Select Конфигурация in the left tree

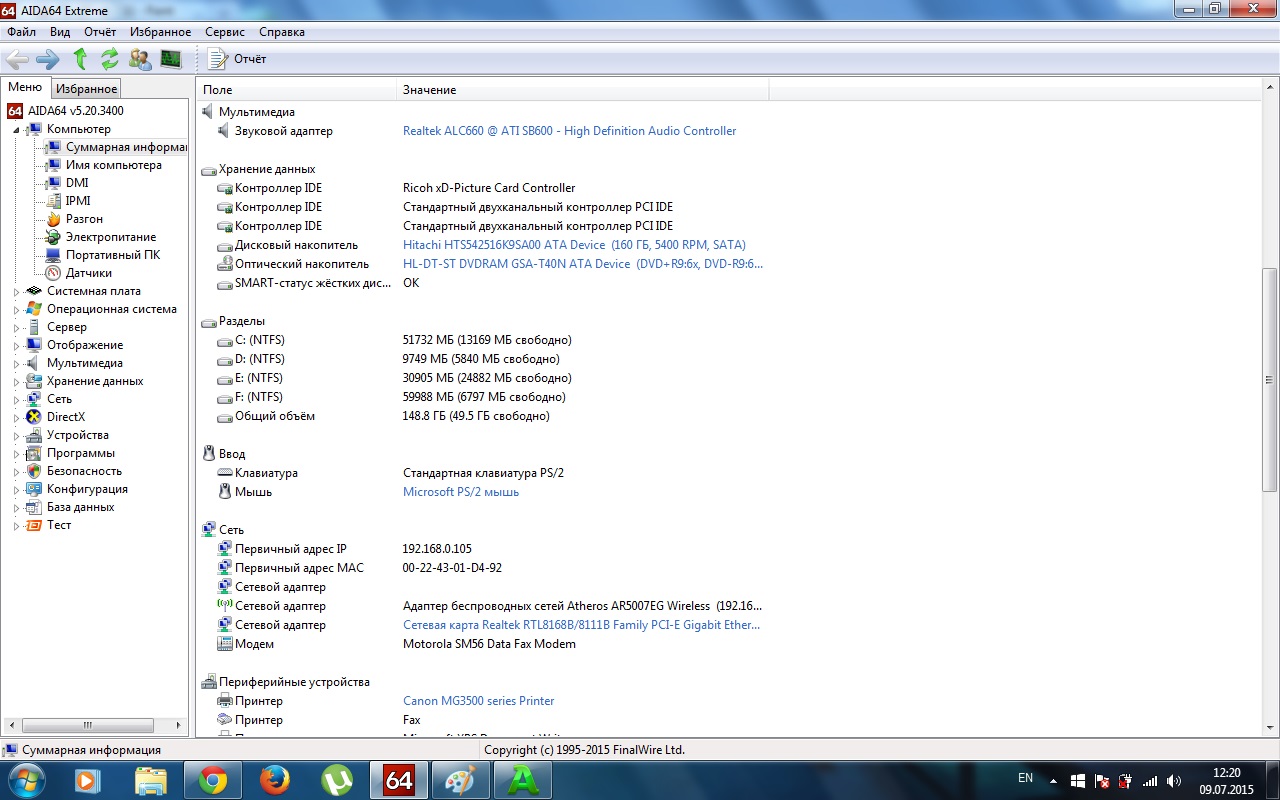87,489
